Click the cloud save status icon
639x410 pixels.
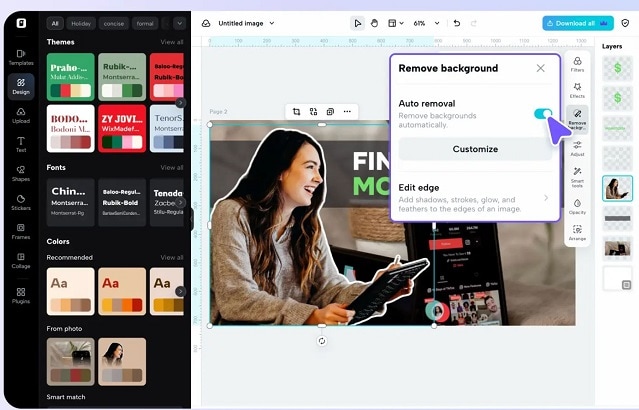click(x=206, y=23)
